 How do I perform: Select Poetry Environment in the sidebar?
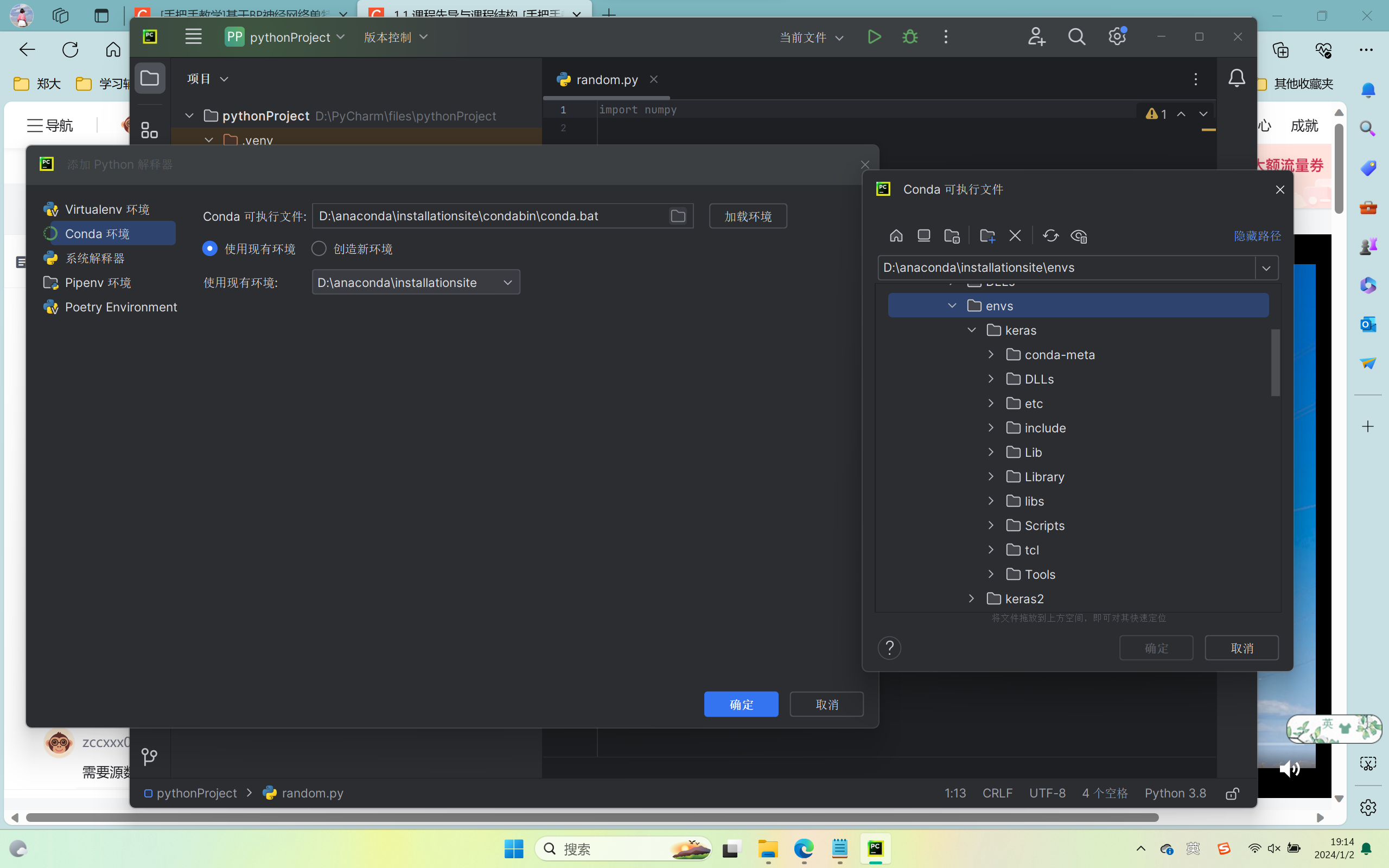pyautogui.click(x=110, y=307)
